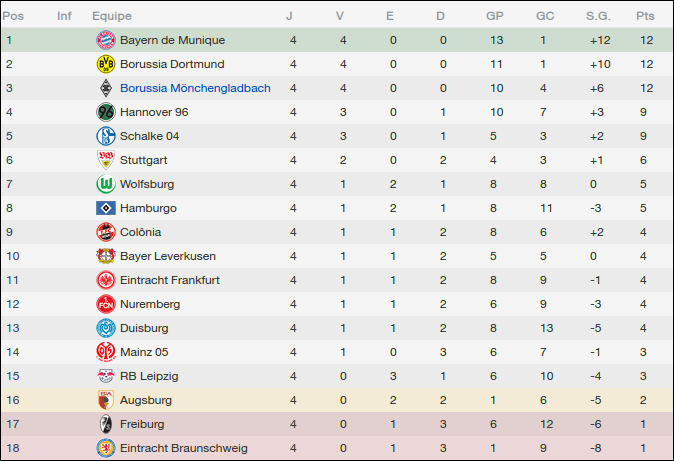Sort table by Pos column header
The image size is (674, 461).
(14, 16)
